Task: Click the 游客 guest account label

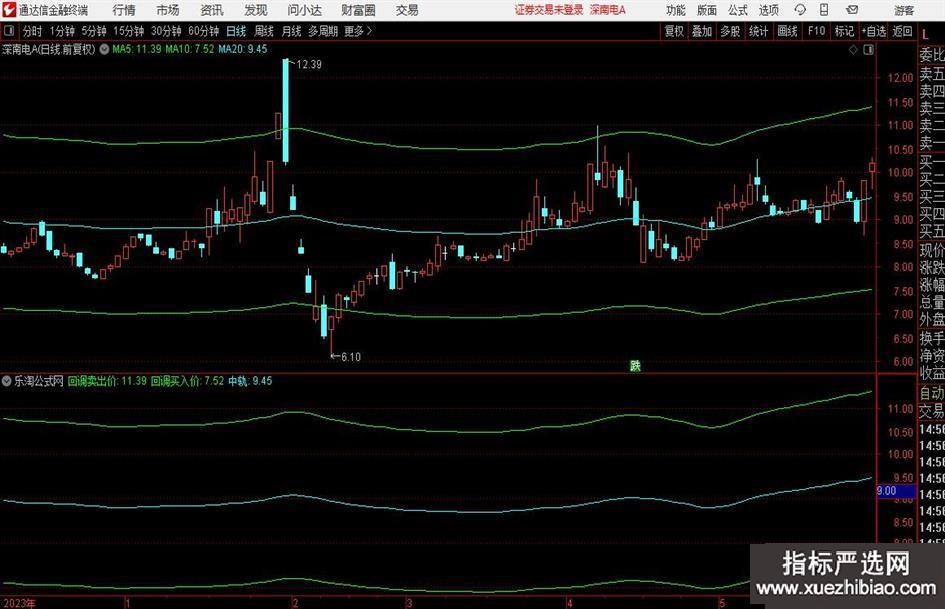Action: [904, 10]
